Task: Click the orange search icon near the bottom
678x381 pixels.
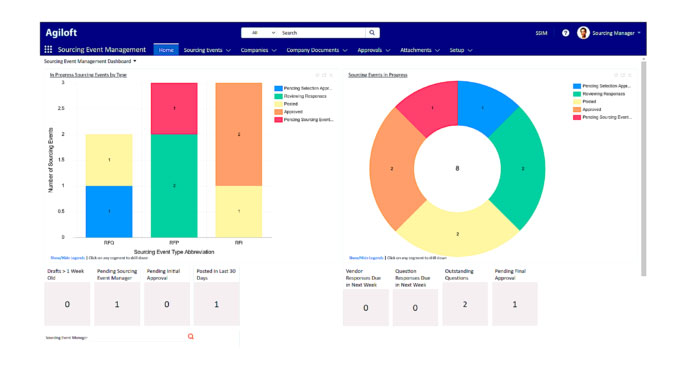Action: tap(191, 336)
